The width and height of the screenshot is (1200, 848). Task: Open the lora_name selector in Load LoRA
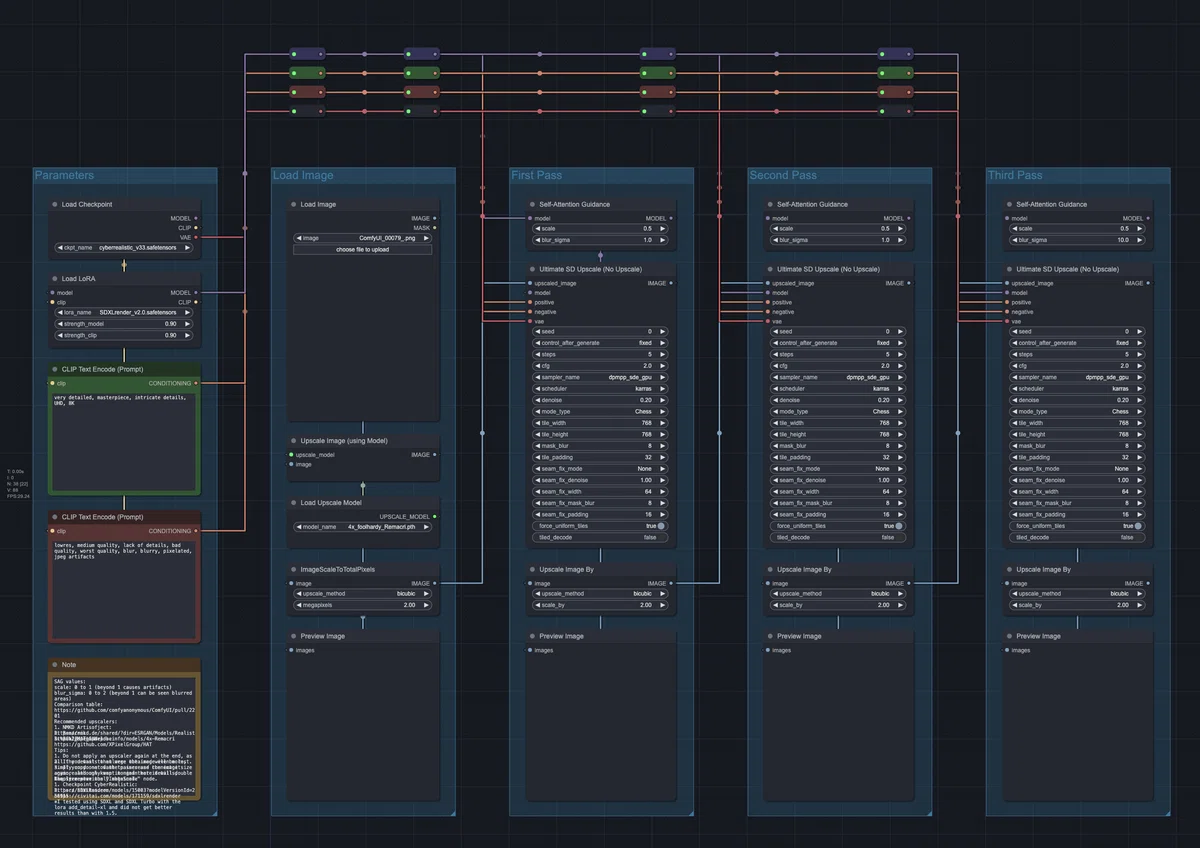tap(124, 312)
